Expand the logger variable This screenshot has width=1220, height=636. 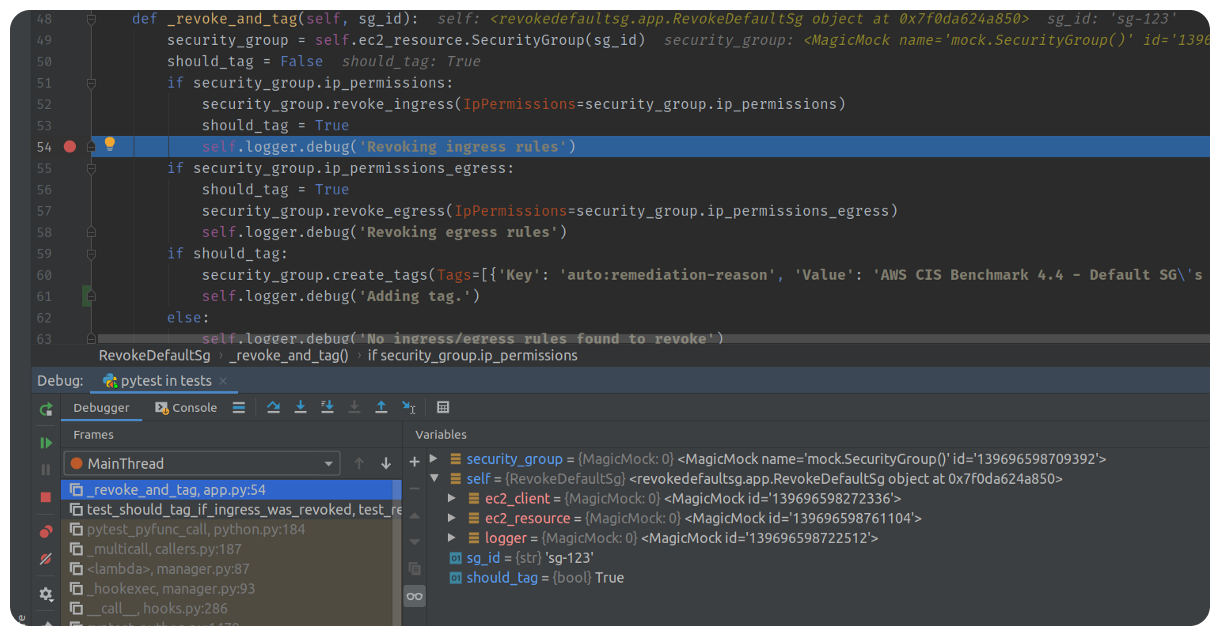point(452,538)
